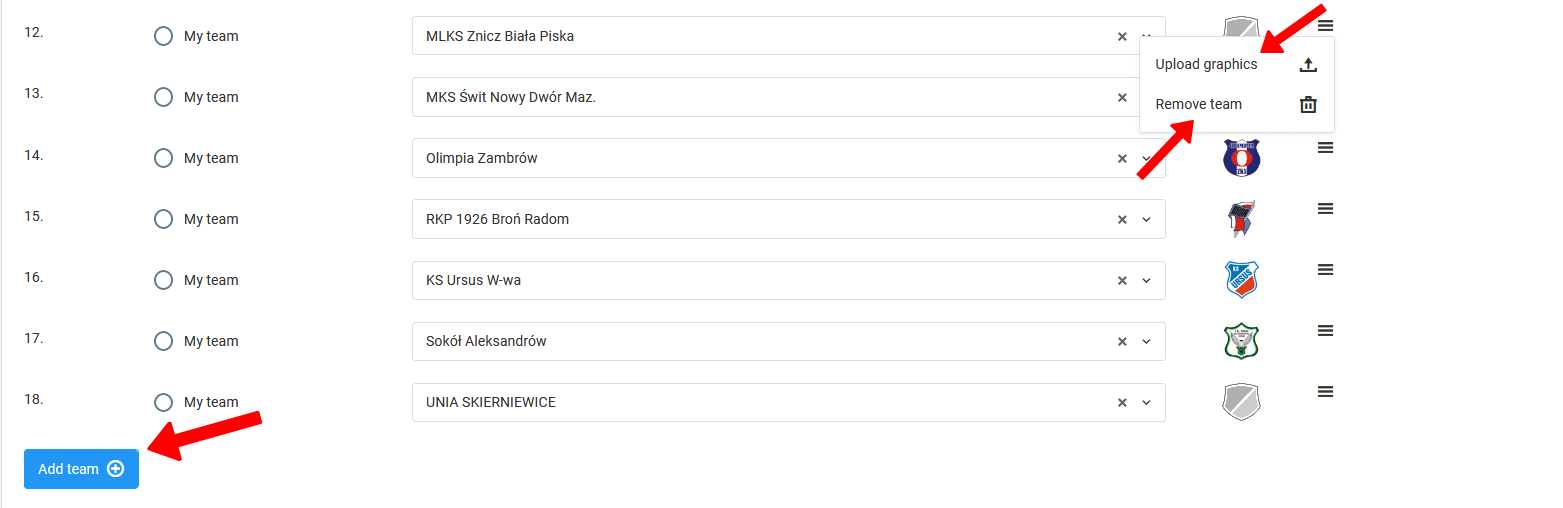Click the upload icon beside Upload graphics
1563x508 pixels.
(x=1308, y=65)
